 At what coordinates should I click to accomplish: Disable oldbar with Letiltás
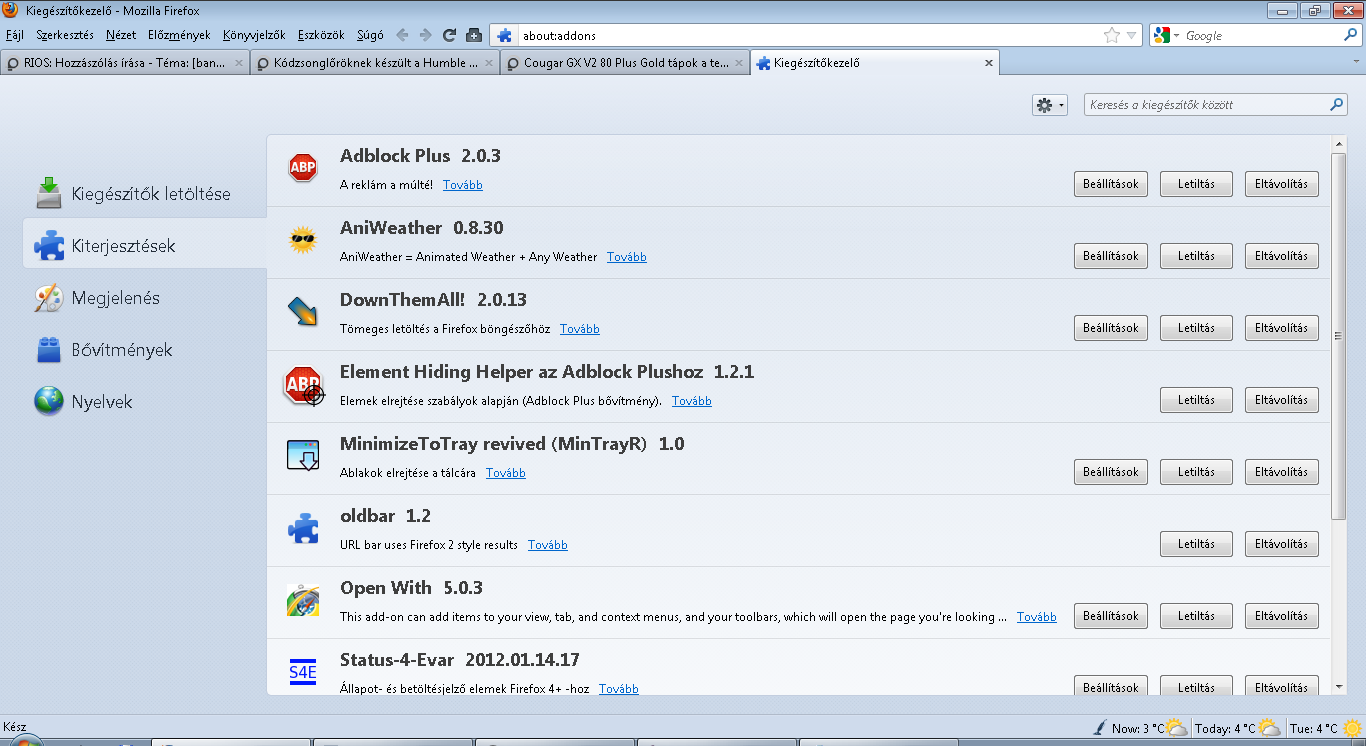pos(1196,544)
